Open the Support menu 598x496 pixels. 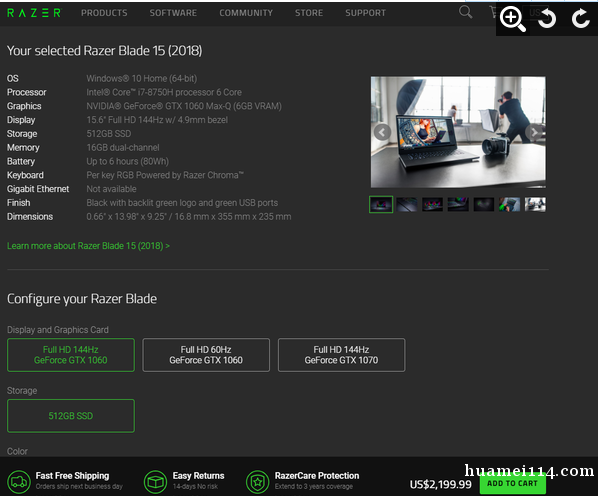pos(365,13)
